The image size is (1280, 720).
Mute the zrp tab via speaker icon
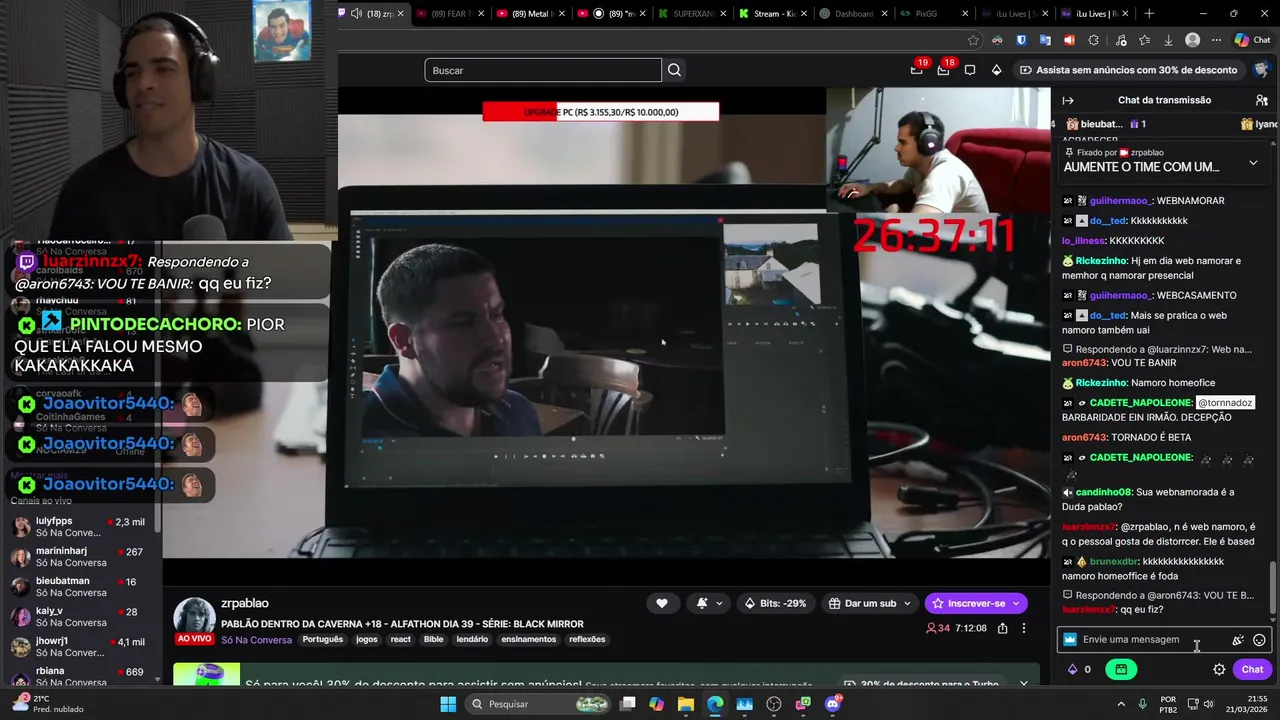click(x=357, y=14)
